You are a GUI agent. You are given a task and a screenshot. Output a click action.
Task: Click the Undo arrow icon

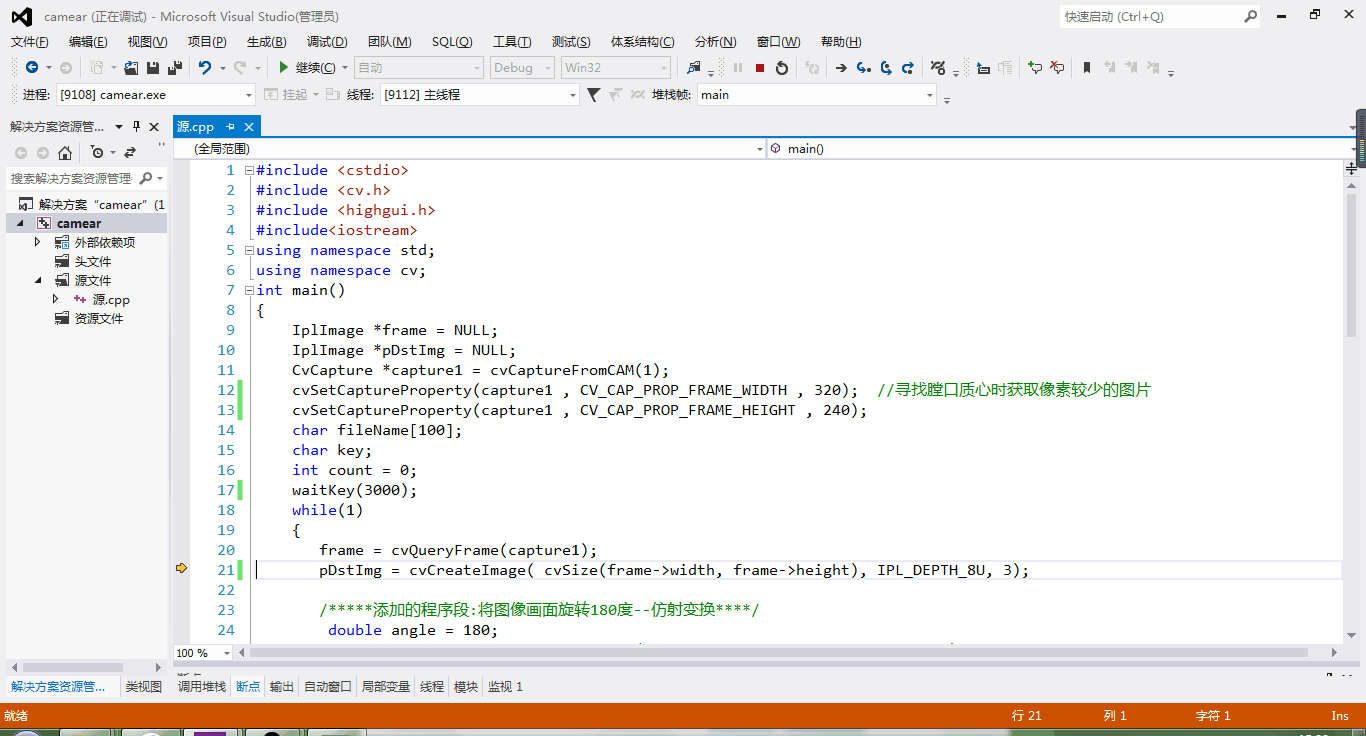[204, 68]
